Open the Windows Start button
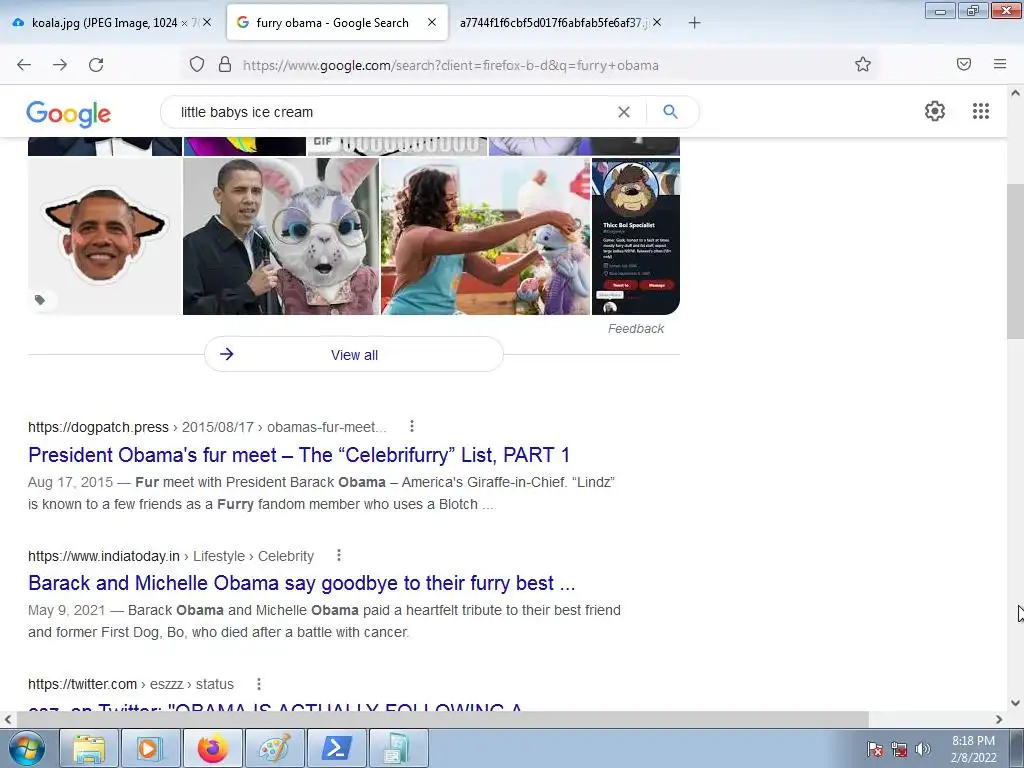 (27, 748)
